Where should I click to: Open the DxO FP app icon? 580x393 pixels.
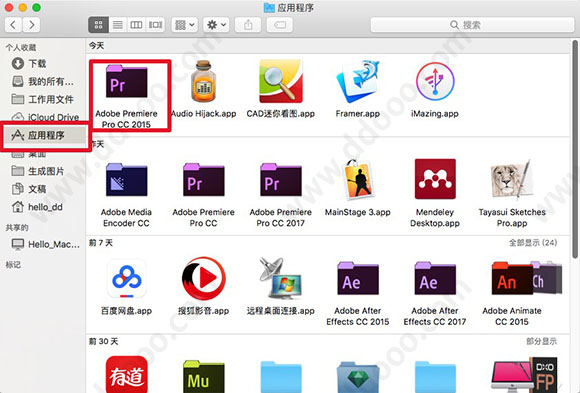click(544, 375)
